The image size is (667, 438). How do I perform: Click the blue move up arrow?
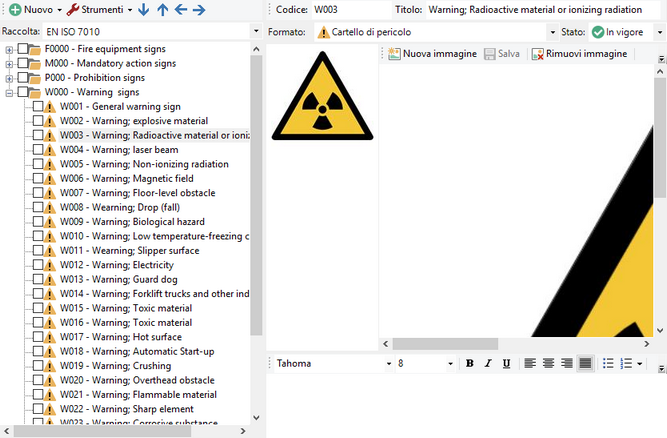162,10
